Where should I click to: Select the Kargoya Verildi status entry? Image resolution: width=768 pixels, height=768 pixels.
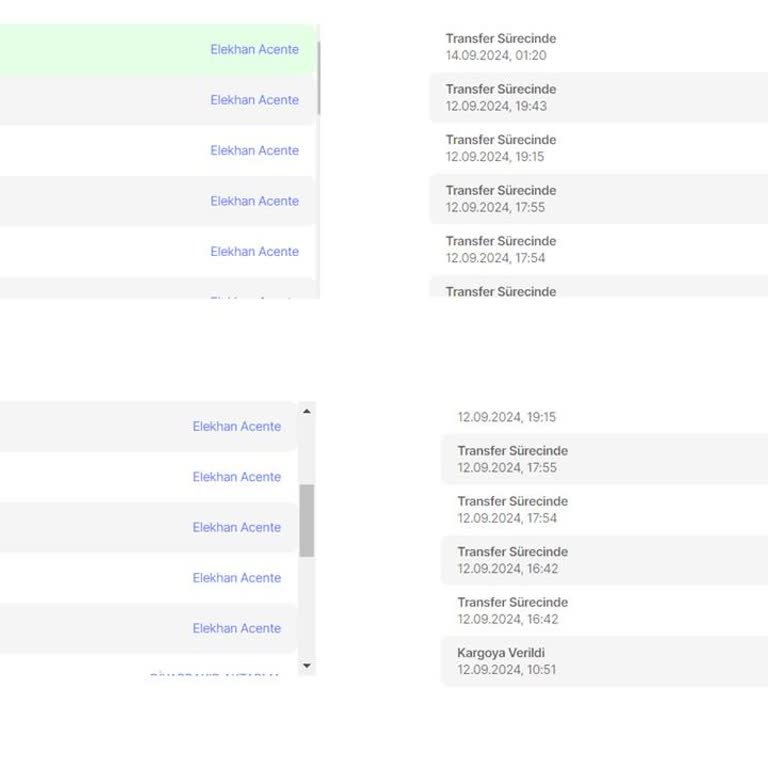604,661
